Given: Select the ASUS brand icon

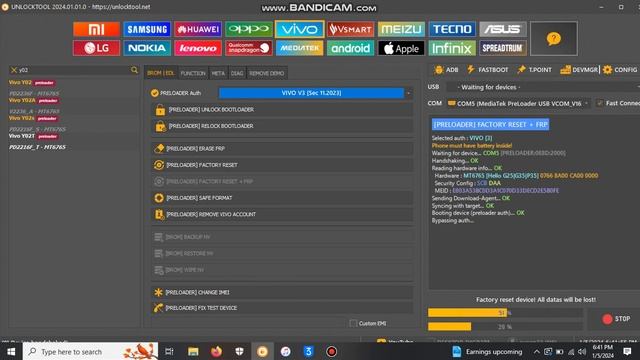Looking at the screenshot, I should [x=502, y=29].
